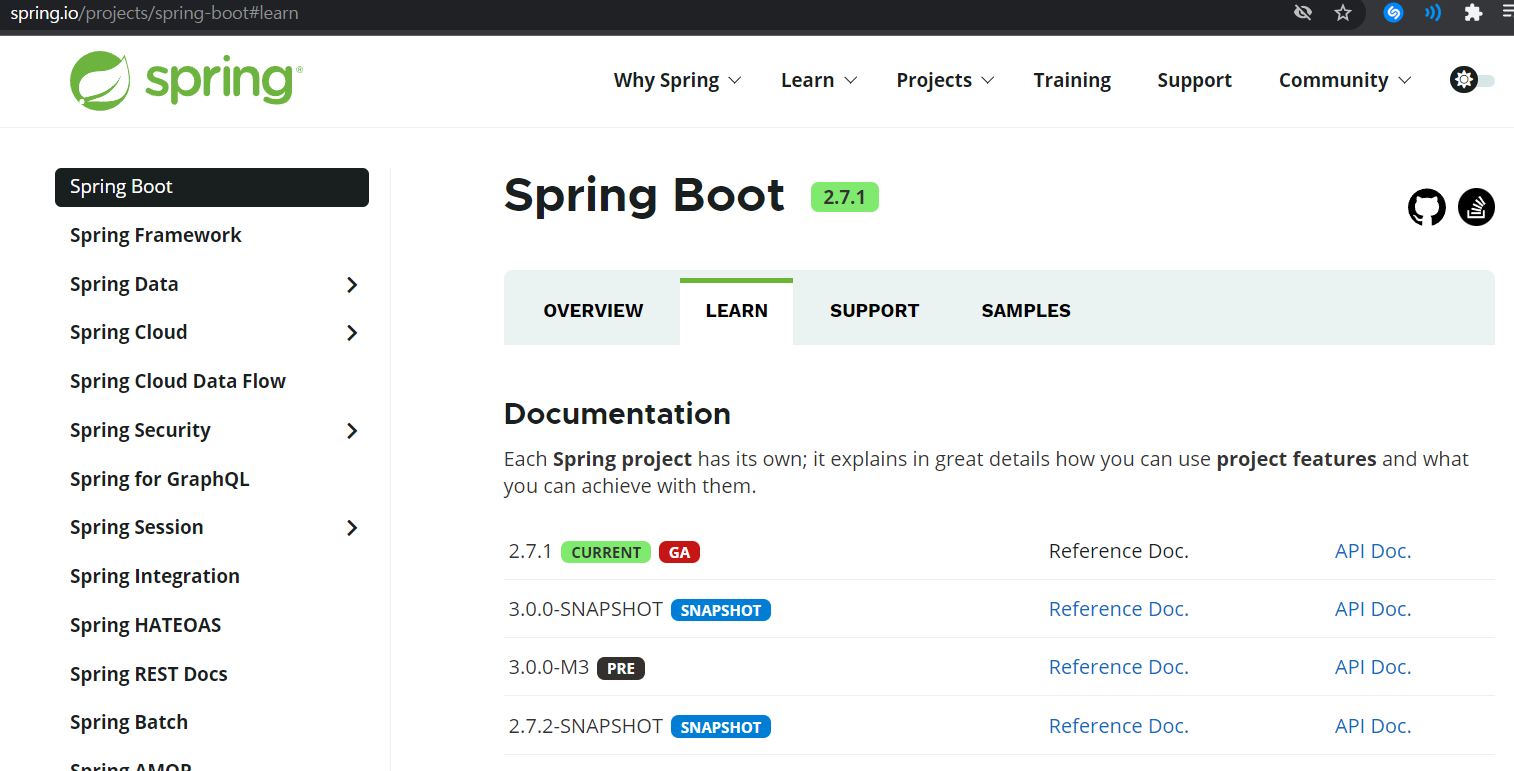The image size is (1514, 771).
Task: Click the crossed-out eye icon in address bar
Action: (1302, 13)
